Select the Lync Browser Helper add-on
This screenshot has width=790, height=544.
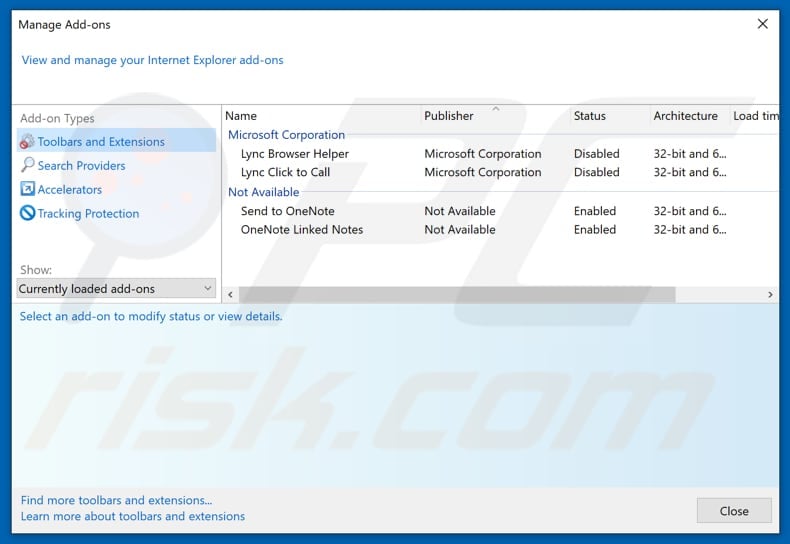pyautogui.click(x=295, y=154)
